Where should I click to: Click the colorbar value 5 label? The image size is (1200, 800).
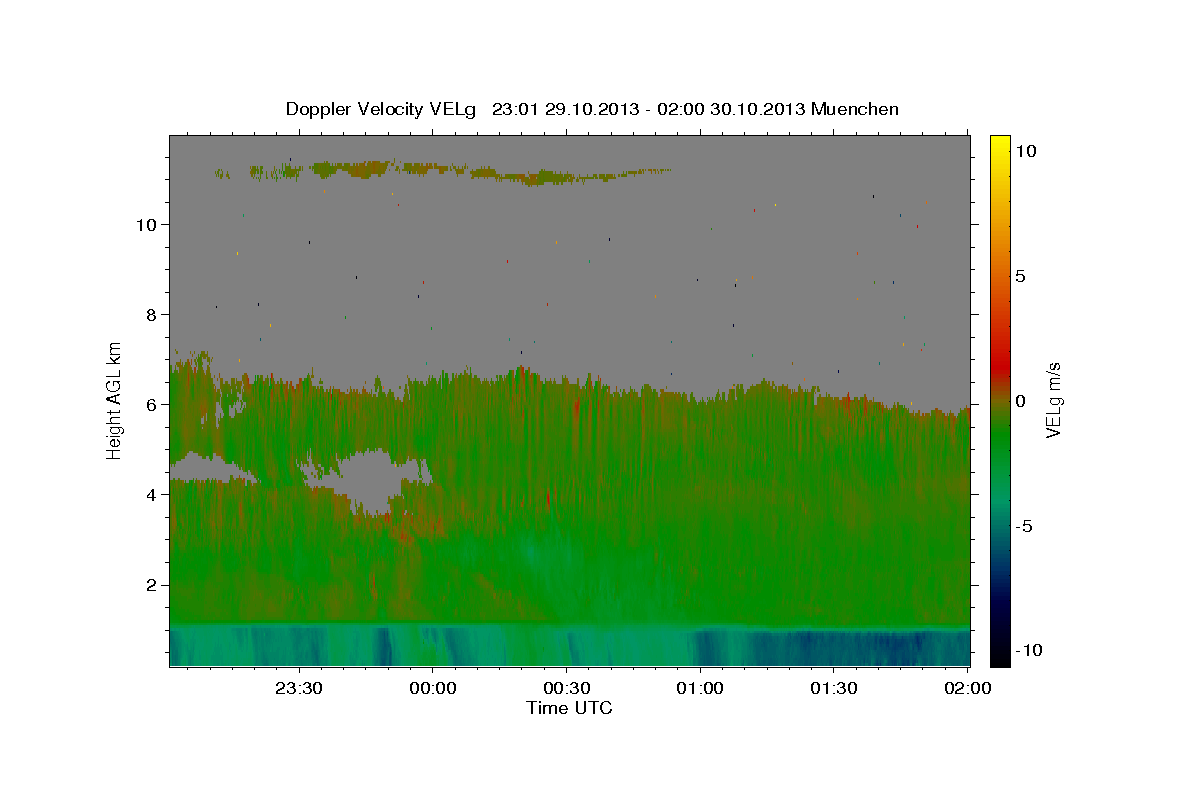[1020, 276]
